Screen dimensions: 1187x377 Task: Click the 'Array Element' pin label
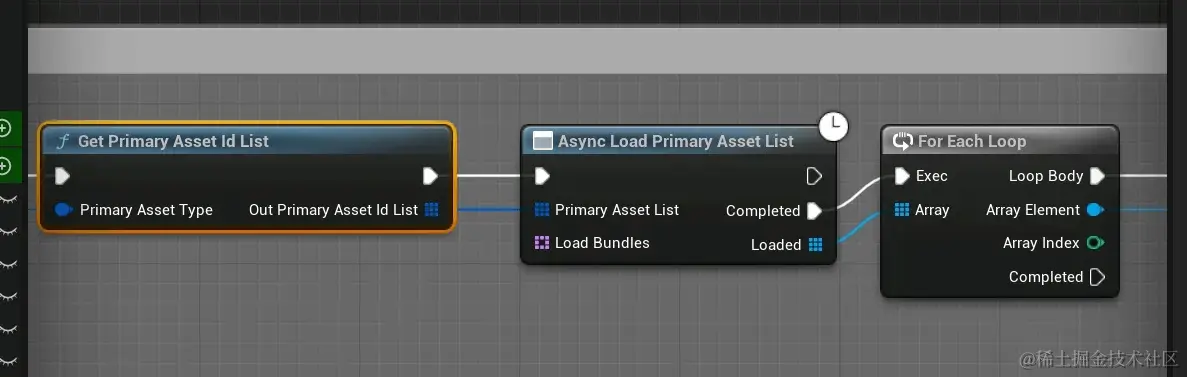pos(1033,210)
